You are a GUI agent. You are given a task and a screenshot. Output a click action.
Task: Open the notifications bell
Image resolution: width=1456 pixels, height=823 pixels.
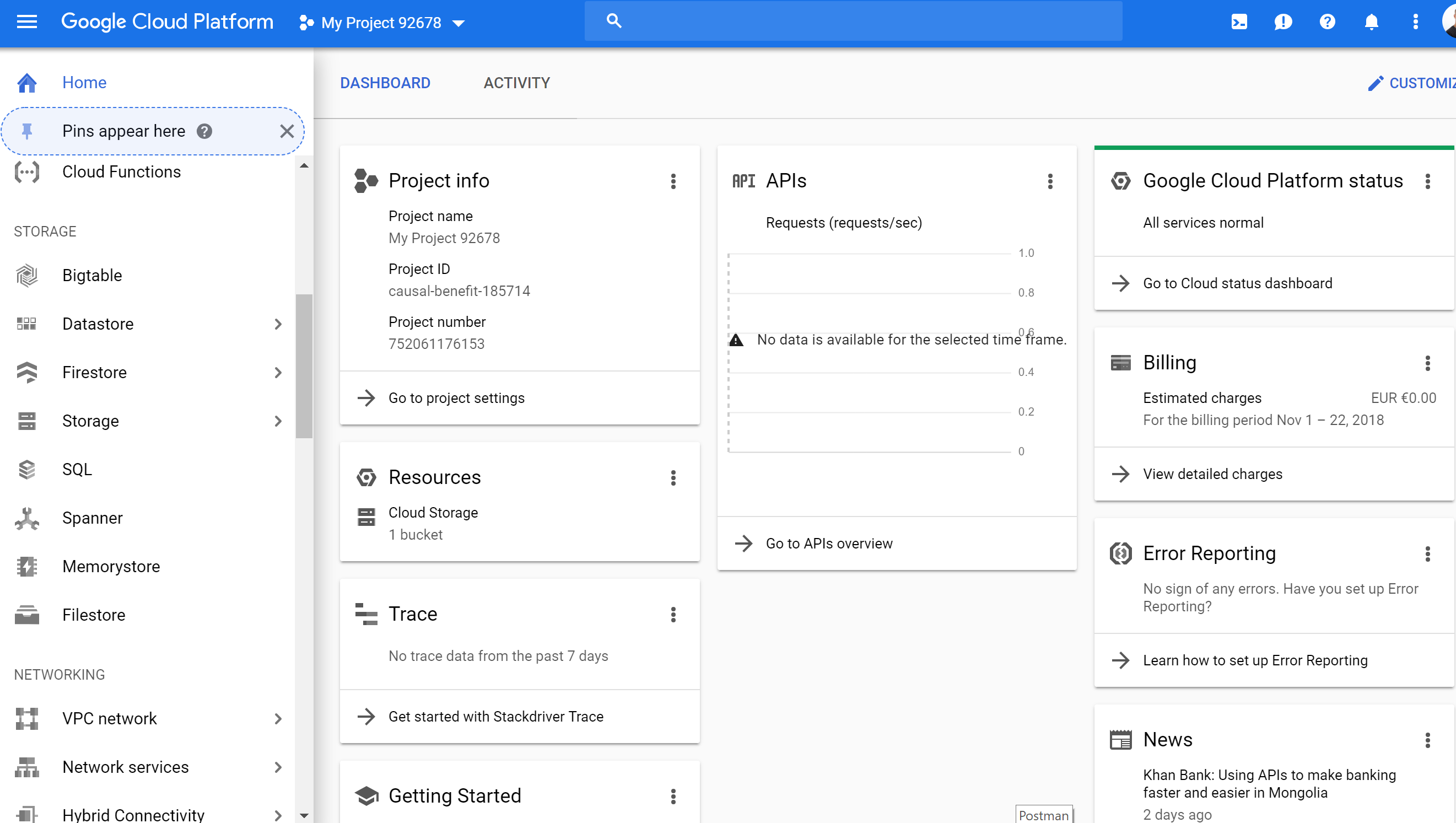point(1371,22)
